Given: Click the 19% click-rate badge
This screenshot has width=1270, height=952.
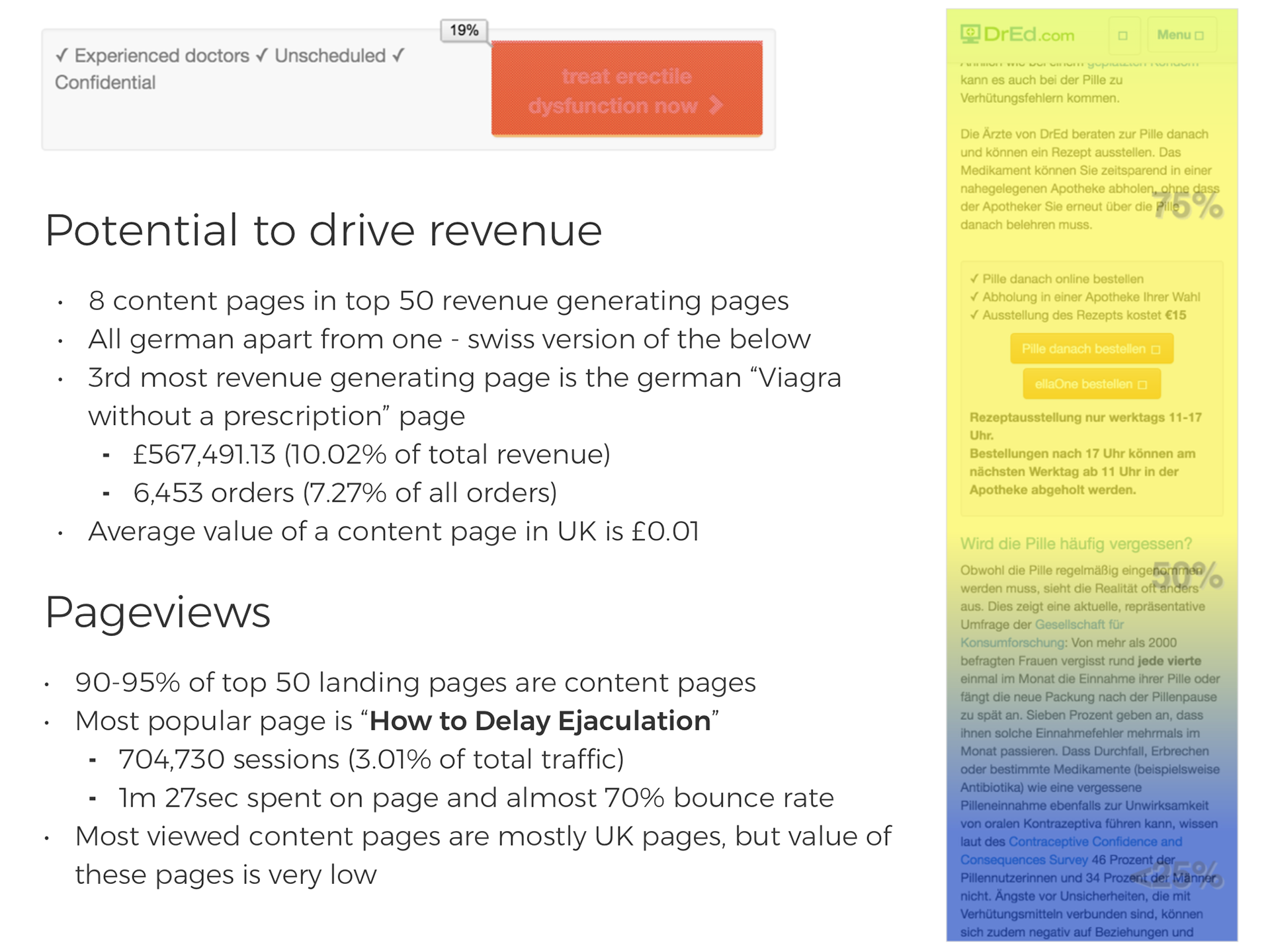Looking at the screenshot, I should (464, 30).
